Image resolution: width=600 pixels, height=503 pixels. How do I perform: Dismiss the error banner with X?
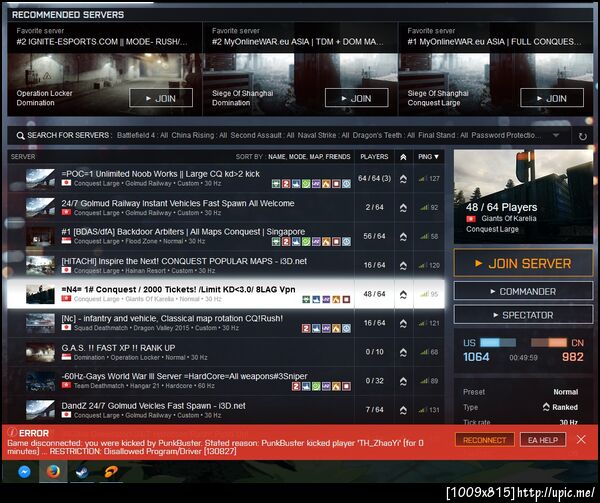click(x=581, y=440)
